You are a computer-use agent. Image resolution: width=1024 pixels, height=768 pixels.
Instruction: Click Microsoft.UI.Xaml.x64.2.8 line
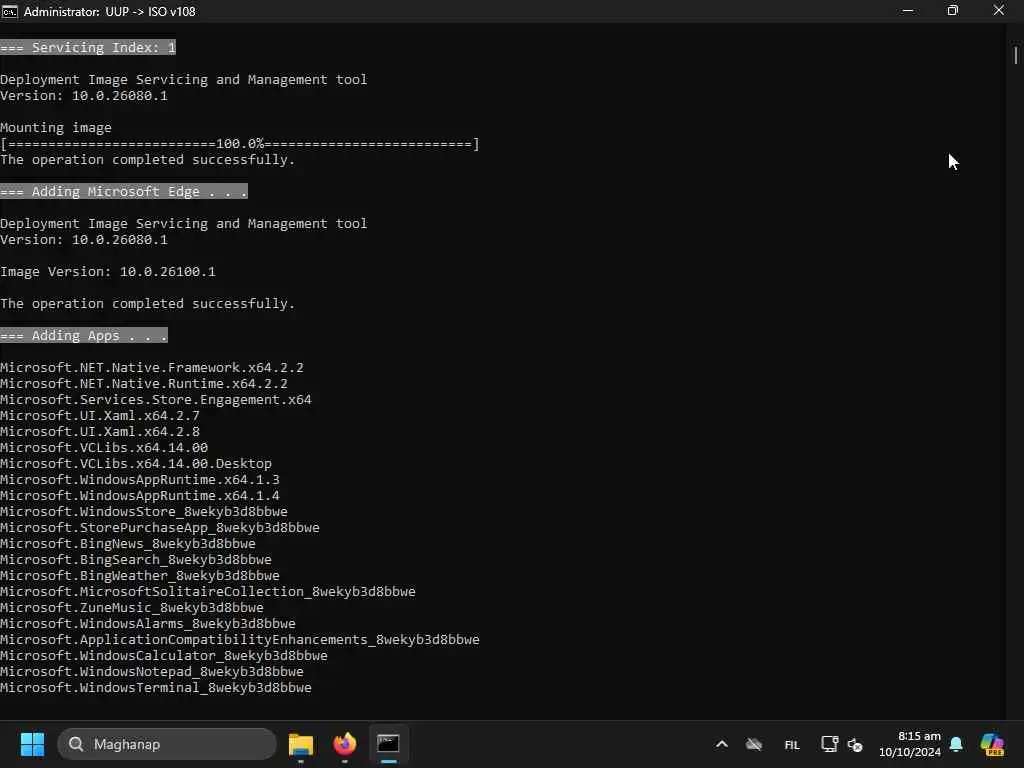click(100, 432)
